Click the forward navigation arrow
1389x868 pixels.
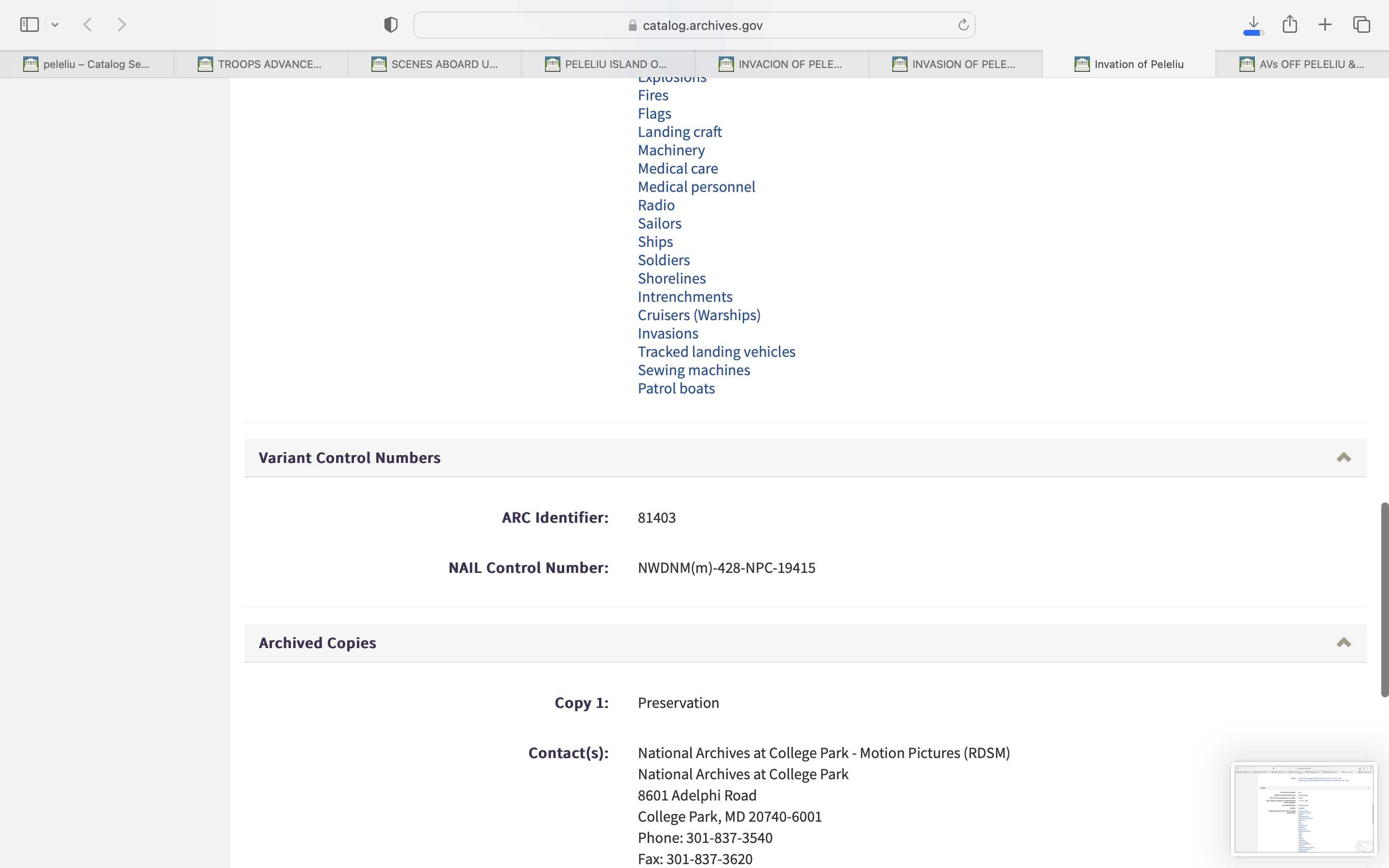click(122, 25)
